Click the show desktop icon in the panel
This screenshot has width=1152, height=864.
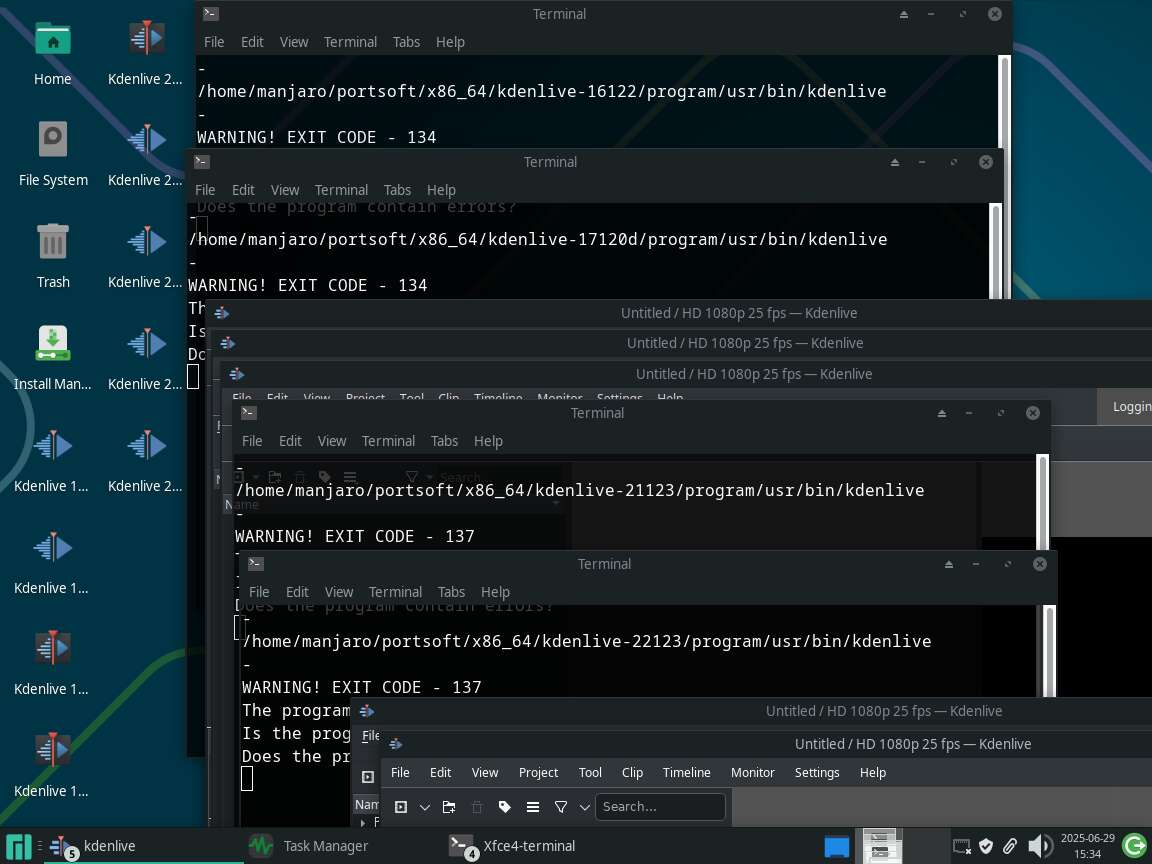coord(836,846)
